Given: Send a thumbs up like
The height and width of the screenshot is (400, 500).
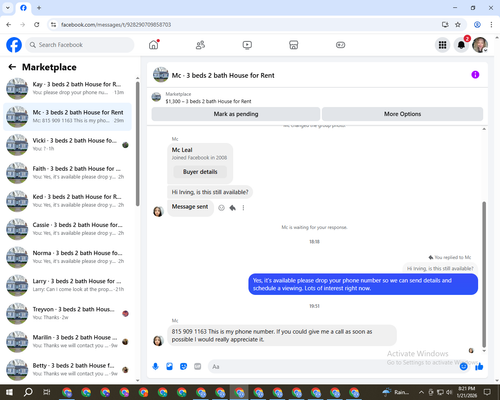Looking at the screenshot, I should tap(479, 367).
